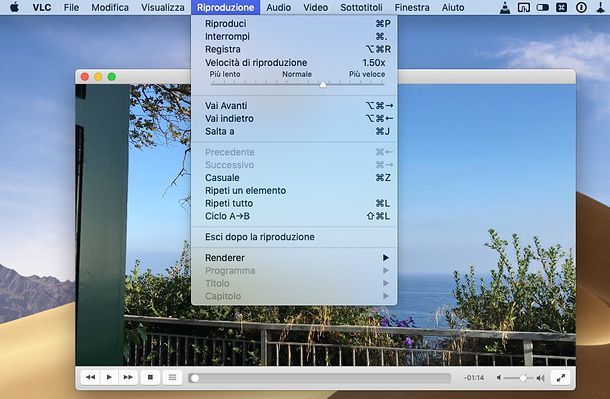The height and width of the screenshot is (399, 610).
Task: Show the playlist with the list icon
Action: click(x=172, y=377)
